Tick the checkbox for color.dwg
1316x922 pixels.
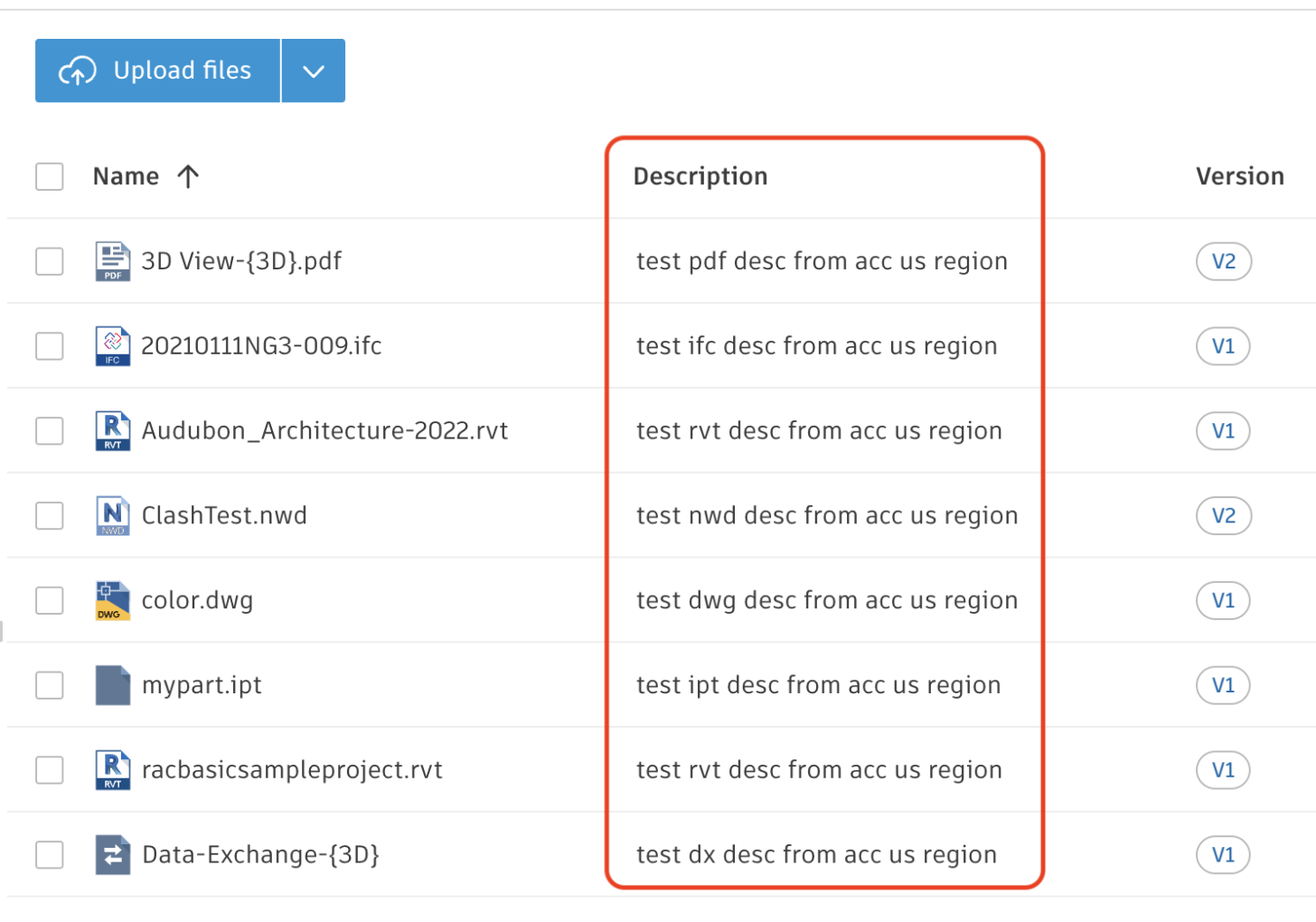tap(50, 601)
